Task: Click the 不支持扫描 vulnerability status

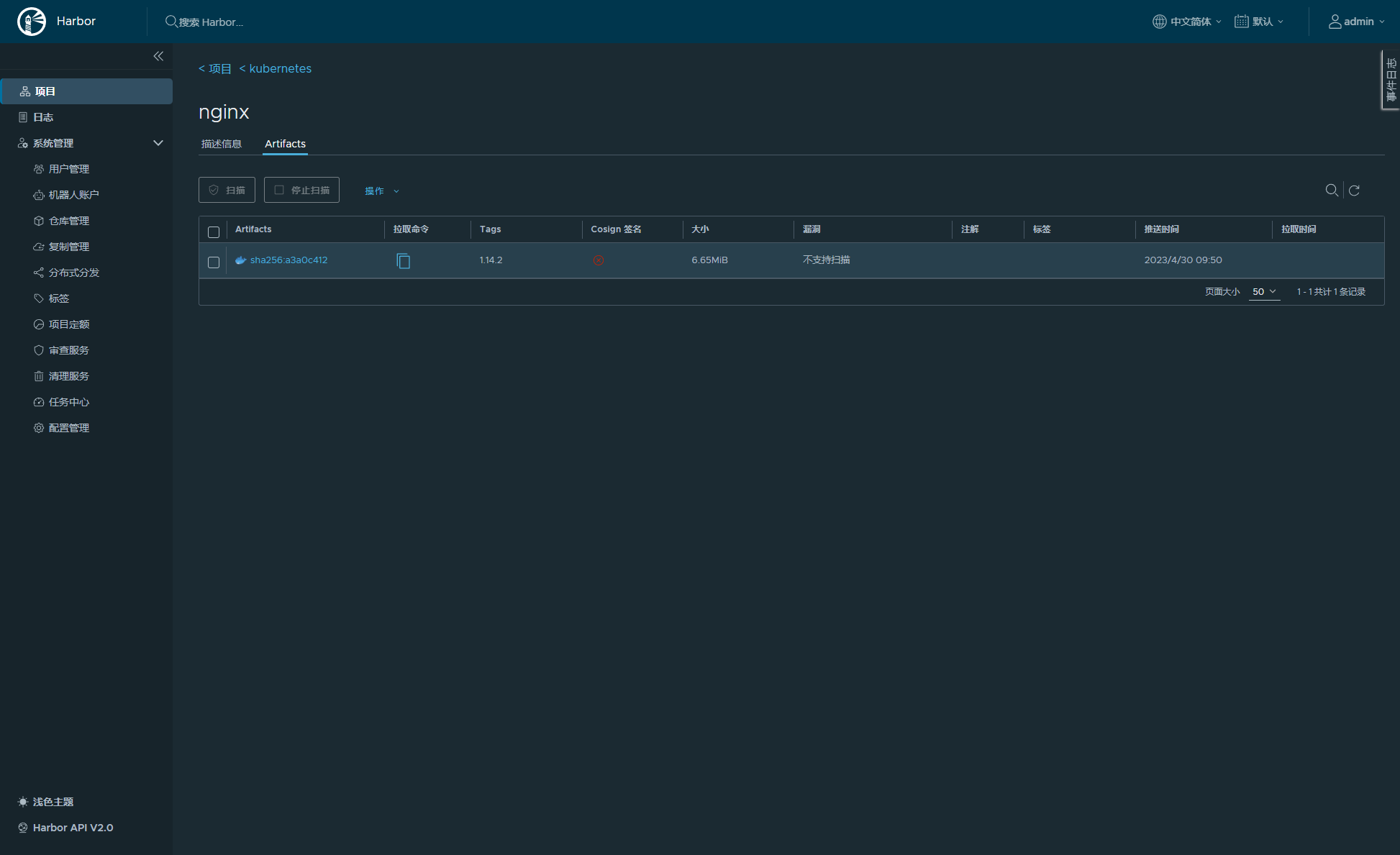Action: click(826, 260)
